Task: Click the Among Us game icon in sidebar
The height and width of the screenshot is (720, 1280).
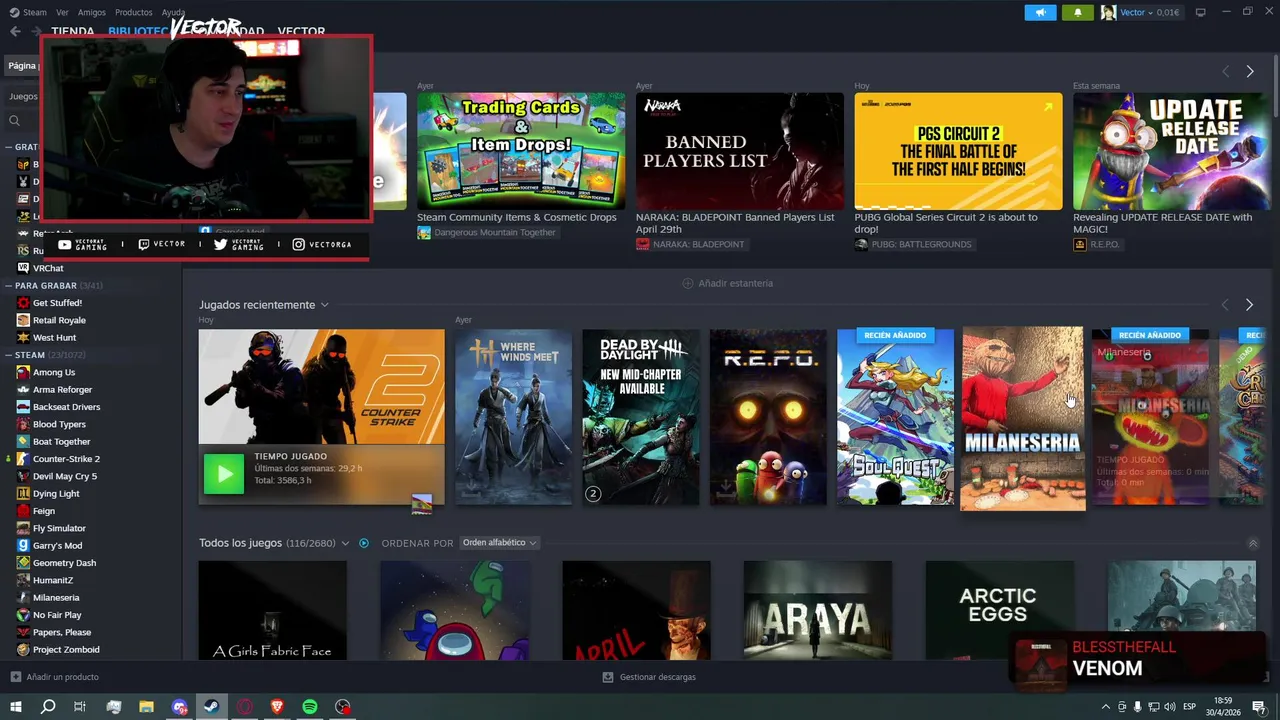Action: tap(23, 372)
